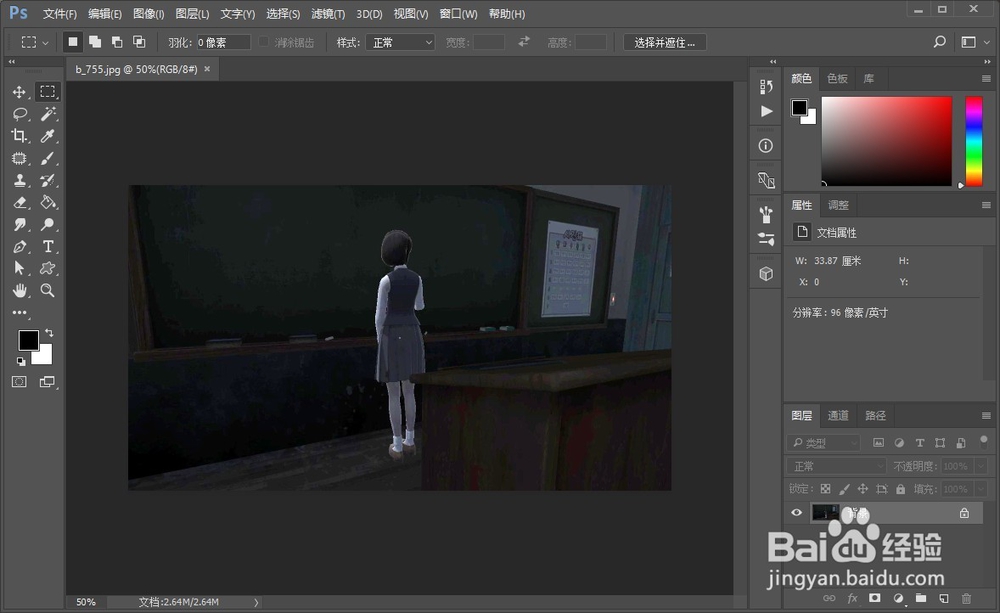This screenshot has height=613, width=1000.
Task: Choose New Selection mode
Action: (73, 42)
